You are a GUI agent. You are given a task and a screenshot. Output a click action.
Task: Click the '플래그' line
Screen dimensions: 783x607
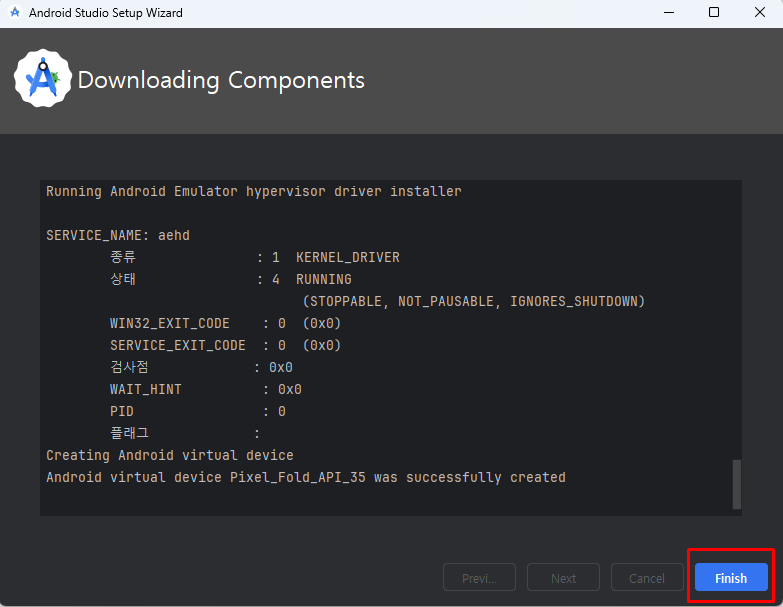(185, 433)
